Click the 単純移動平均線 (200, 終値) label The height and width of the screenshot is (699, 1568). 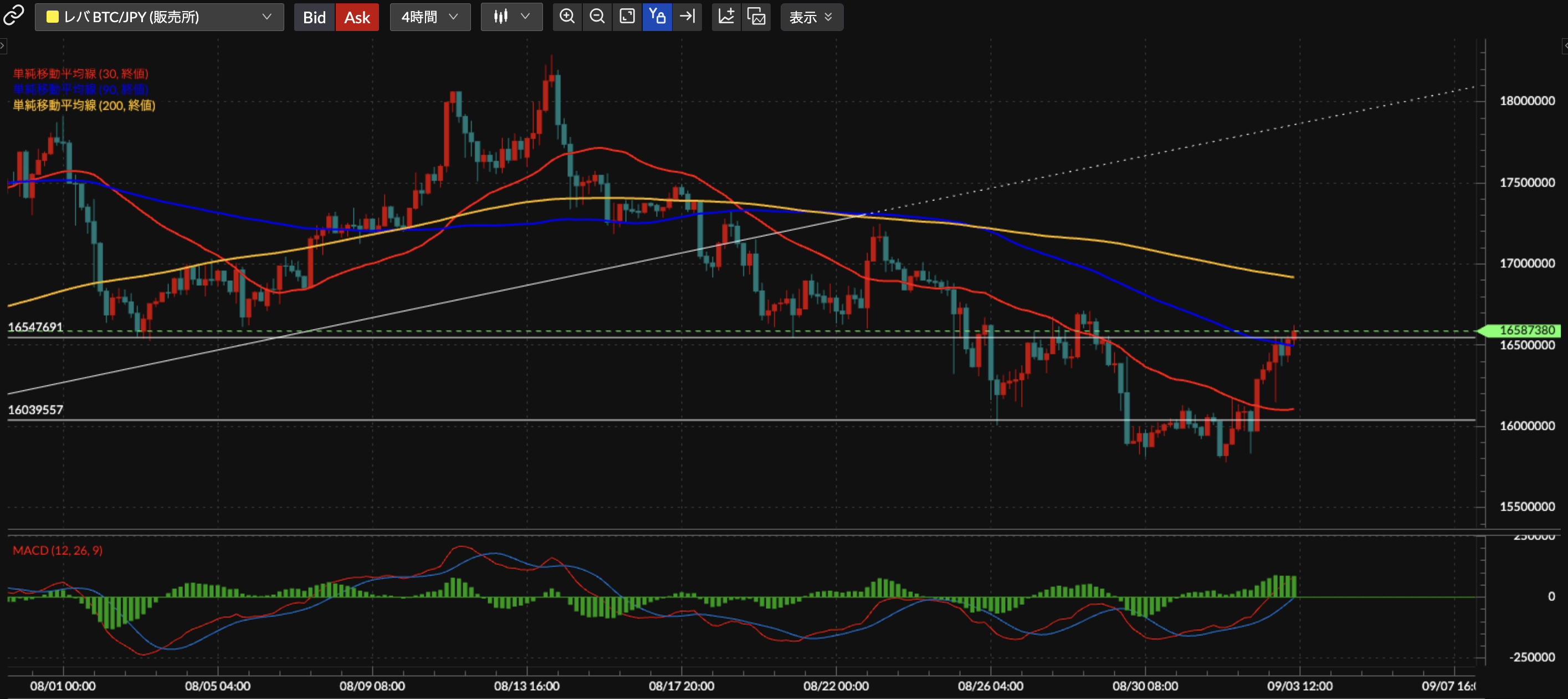(x=84, y=105)
